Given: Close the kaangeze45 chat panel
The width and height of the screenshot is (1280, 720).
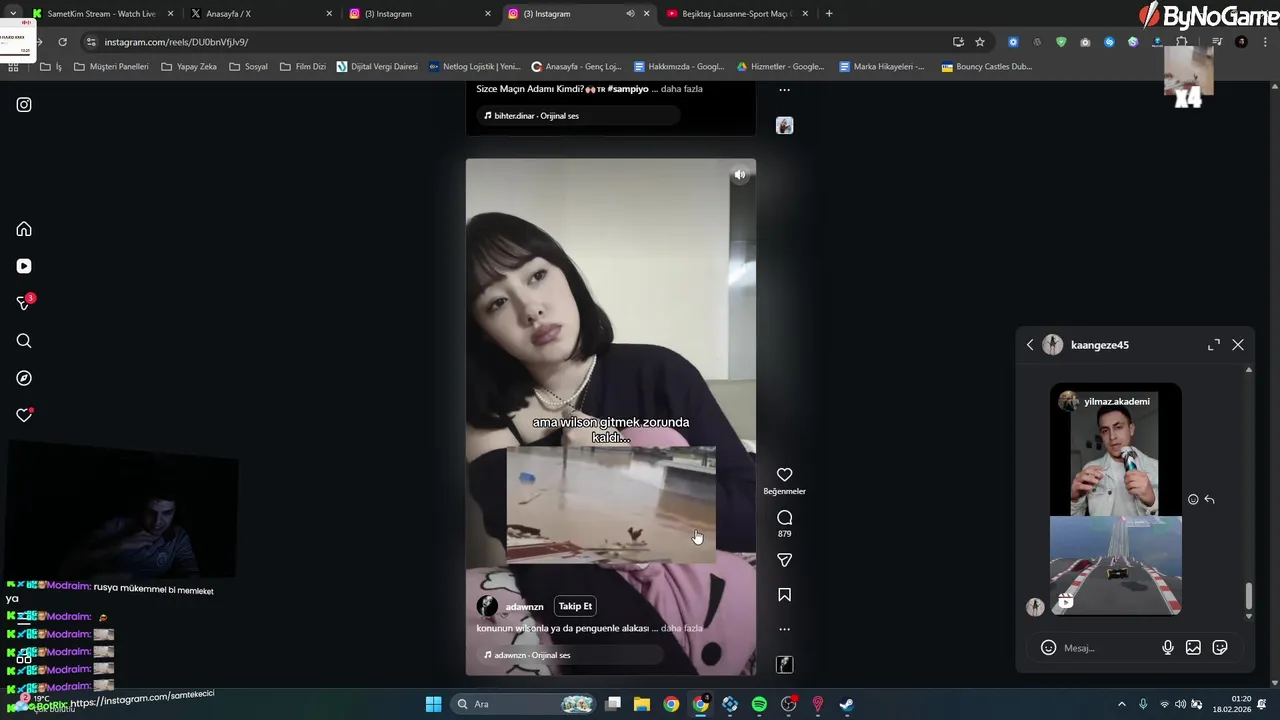Looking at the screenshot, I should [1238, 345].
